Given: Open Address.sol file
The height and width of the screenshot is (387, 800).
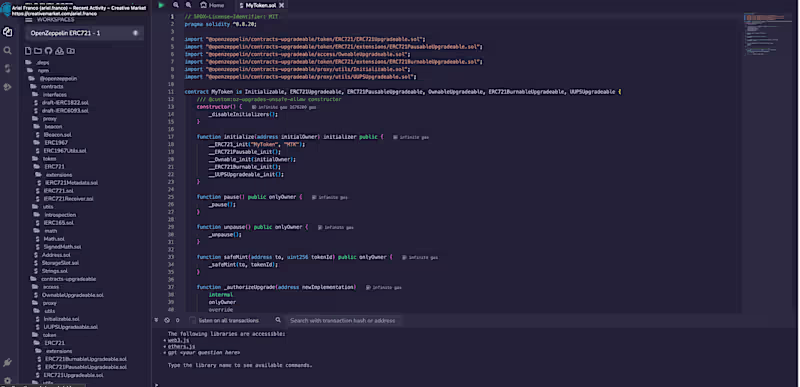Looking at the screenshot, I should pos(55,255).
